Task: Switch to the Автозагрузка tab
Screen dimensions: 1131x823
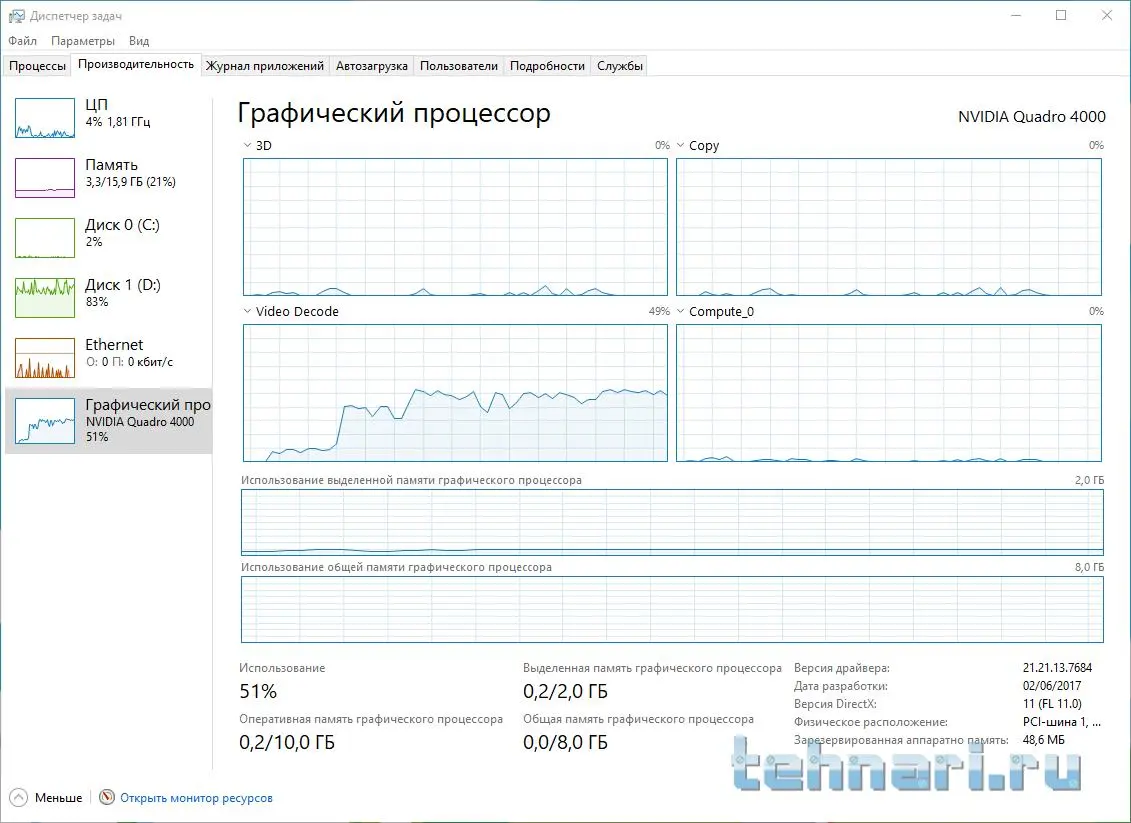Action: (371, 66)
